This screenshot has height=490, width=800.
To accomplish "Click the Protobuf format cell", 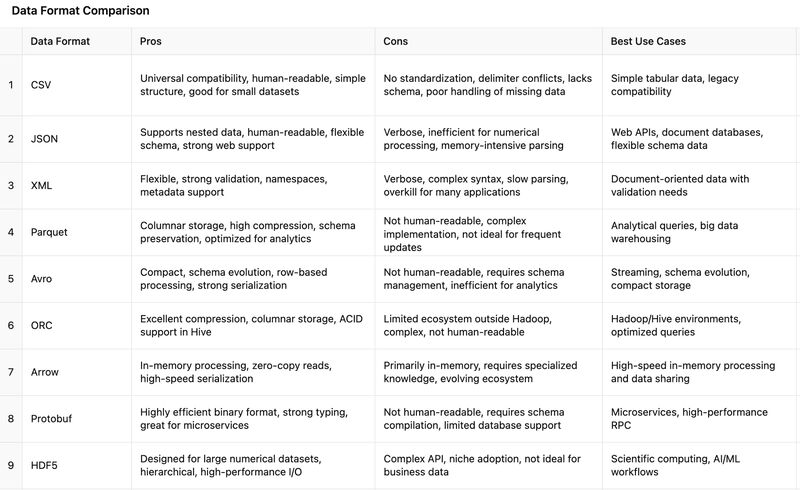I will tap(53, 419).
